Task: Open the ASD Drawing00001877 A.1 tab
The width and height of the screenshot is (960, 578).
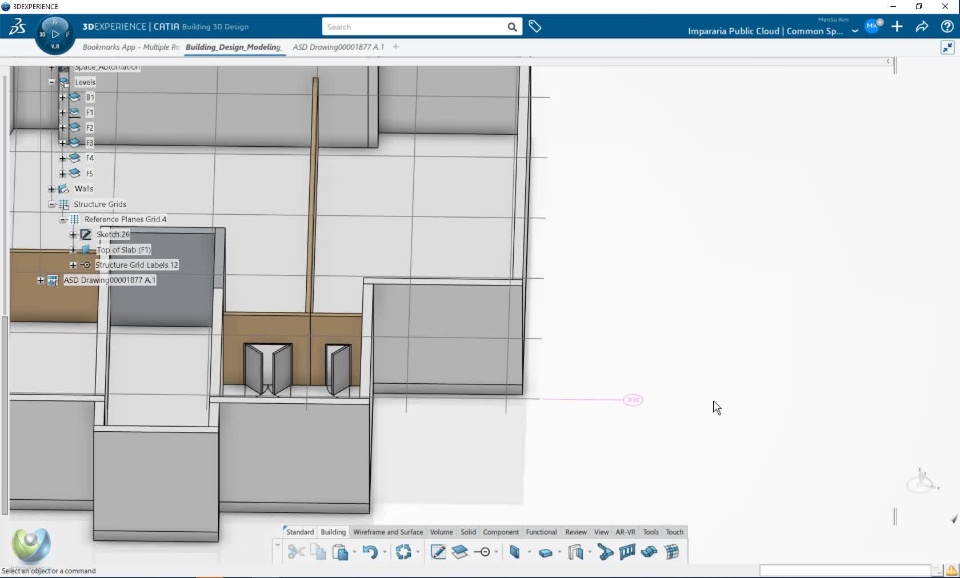Action: click(338, 47)
